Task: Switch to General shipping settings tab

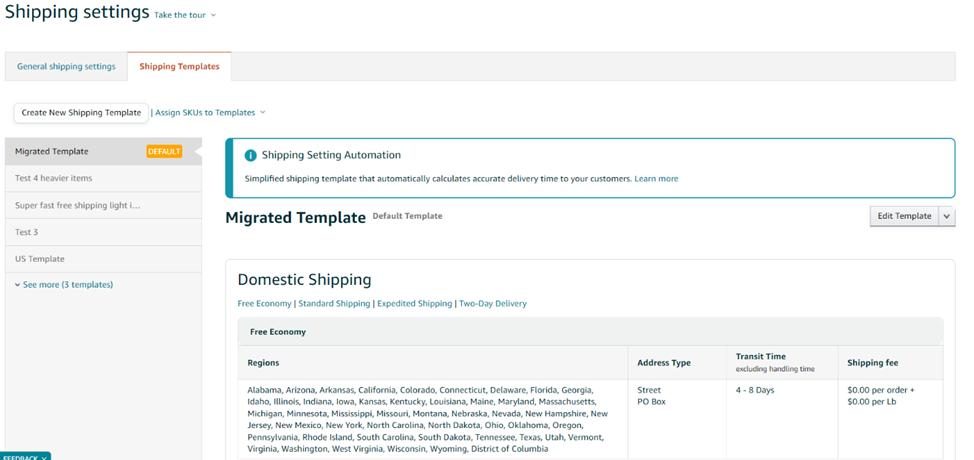Action: pyautogui.click(x=66, y=67)
